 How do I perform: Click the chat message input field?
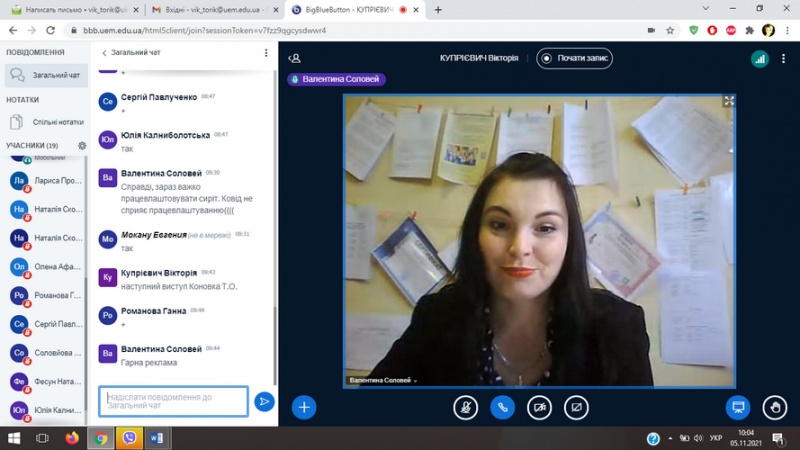[x=174, y=401]
